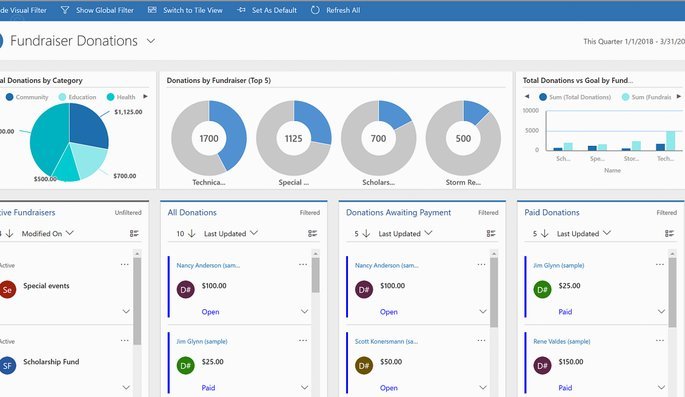685x397 pixels.
Task: Click next legend arrow in Donations by Category
Action: point(145,97)
